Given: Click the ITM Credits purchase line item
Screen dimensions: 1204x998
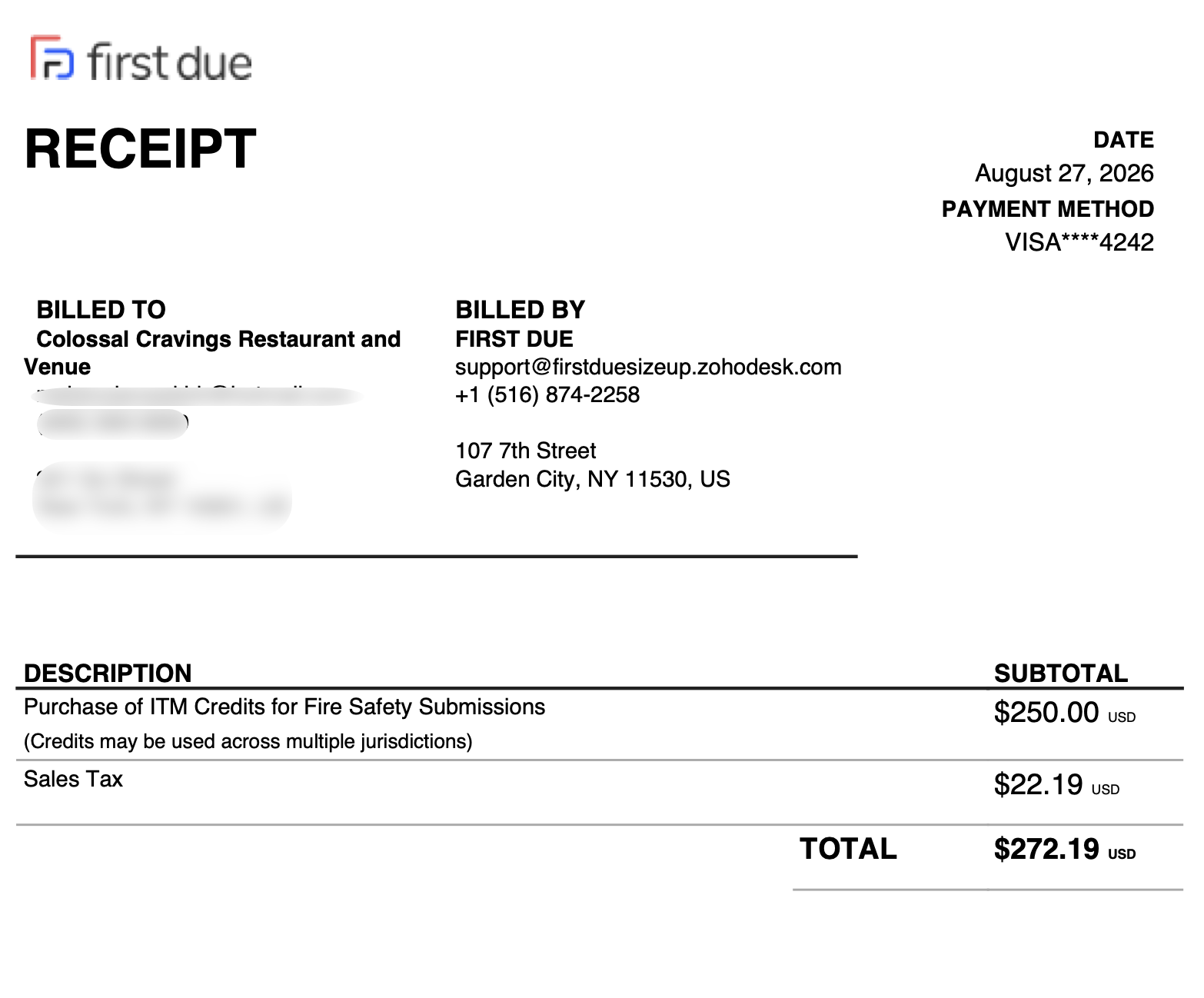Looking at the screenshot, I should click(x=284, y=707).
